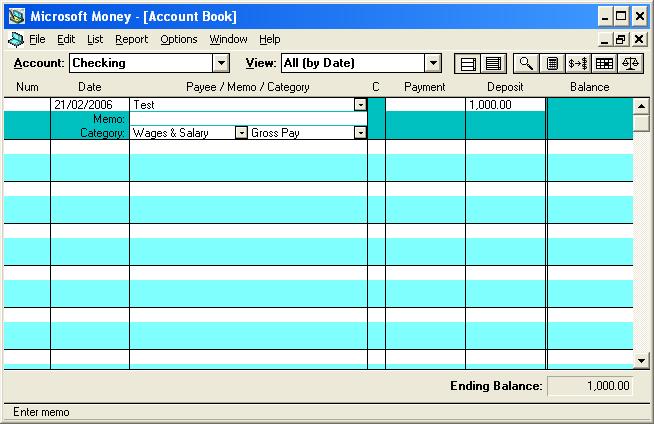The height and width of the screenshot is (424, 654).
Task: Click the Num cell of the Test transaction
Action: 27,105
